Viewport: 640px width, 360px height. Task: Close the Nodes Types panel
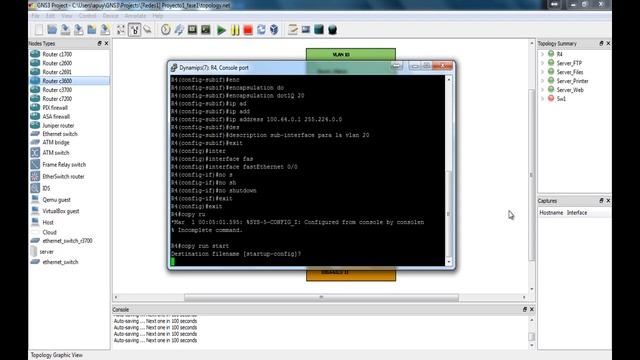[107, 43]
